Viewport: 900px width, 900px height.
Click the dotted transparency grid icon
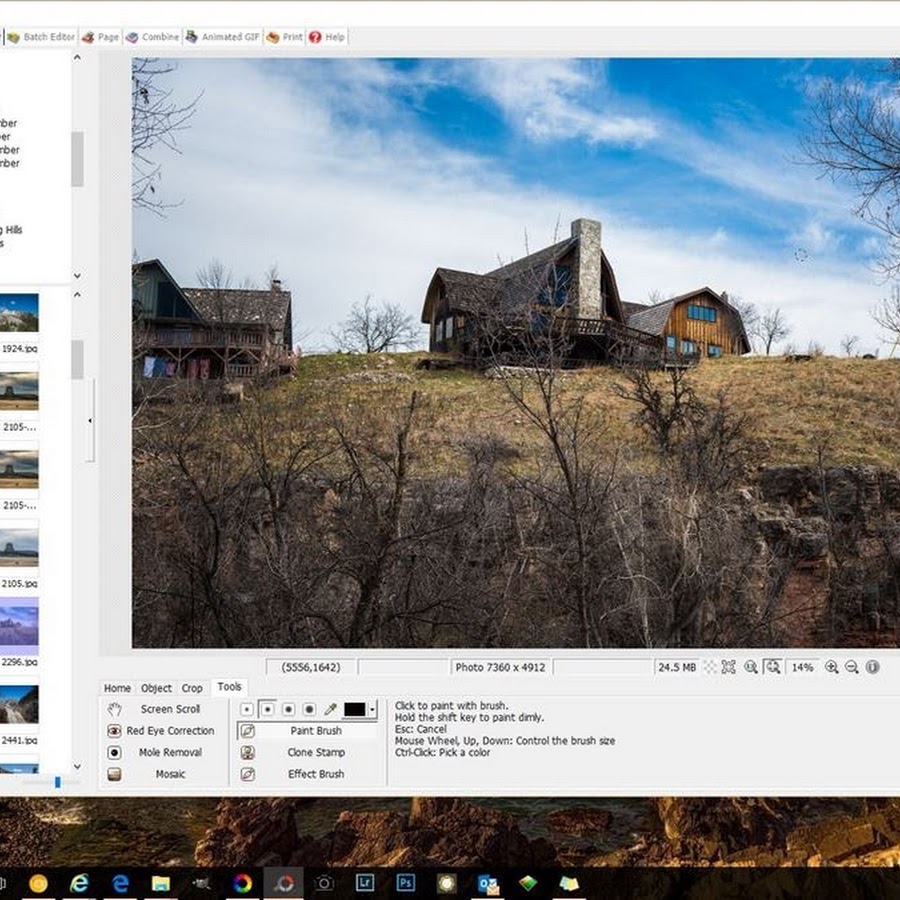click(711, 667)
